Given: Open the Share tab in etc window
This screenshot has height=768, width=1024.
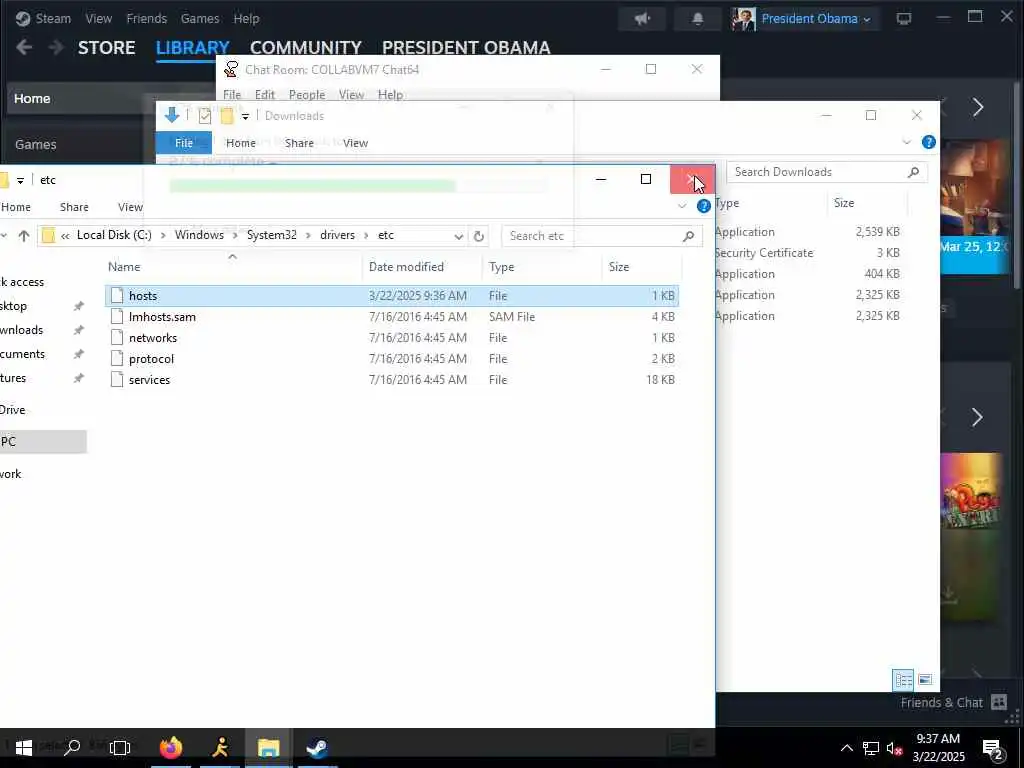Looking at the screenshot, I should pyautogui.click(x=74, y=207).
